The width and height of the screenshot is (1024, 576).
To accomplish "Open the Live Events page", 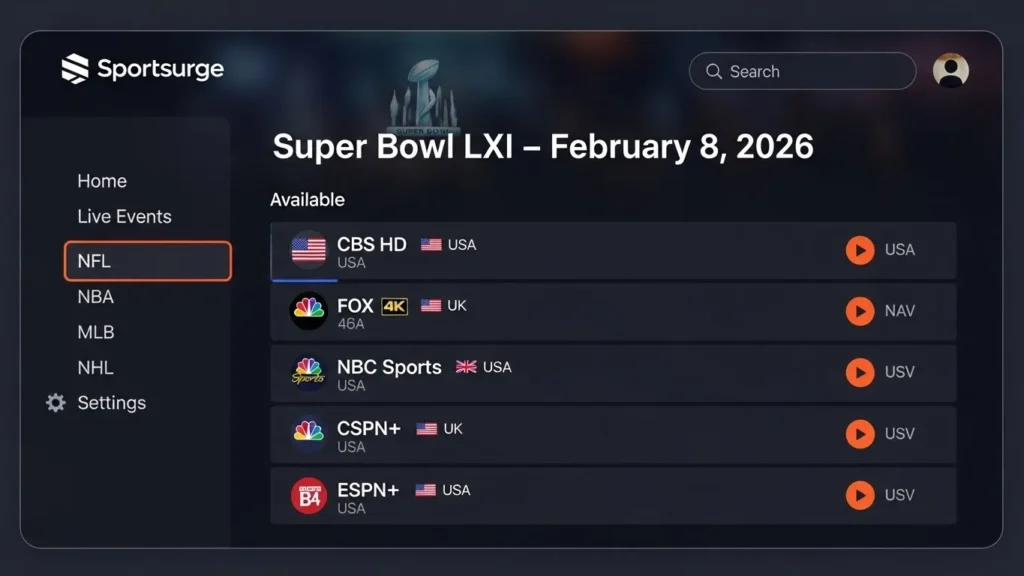I will click(x=124, y=216).
